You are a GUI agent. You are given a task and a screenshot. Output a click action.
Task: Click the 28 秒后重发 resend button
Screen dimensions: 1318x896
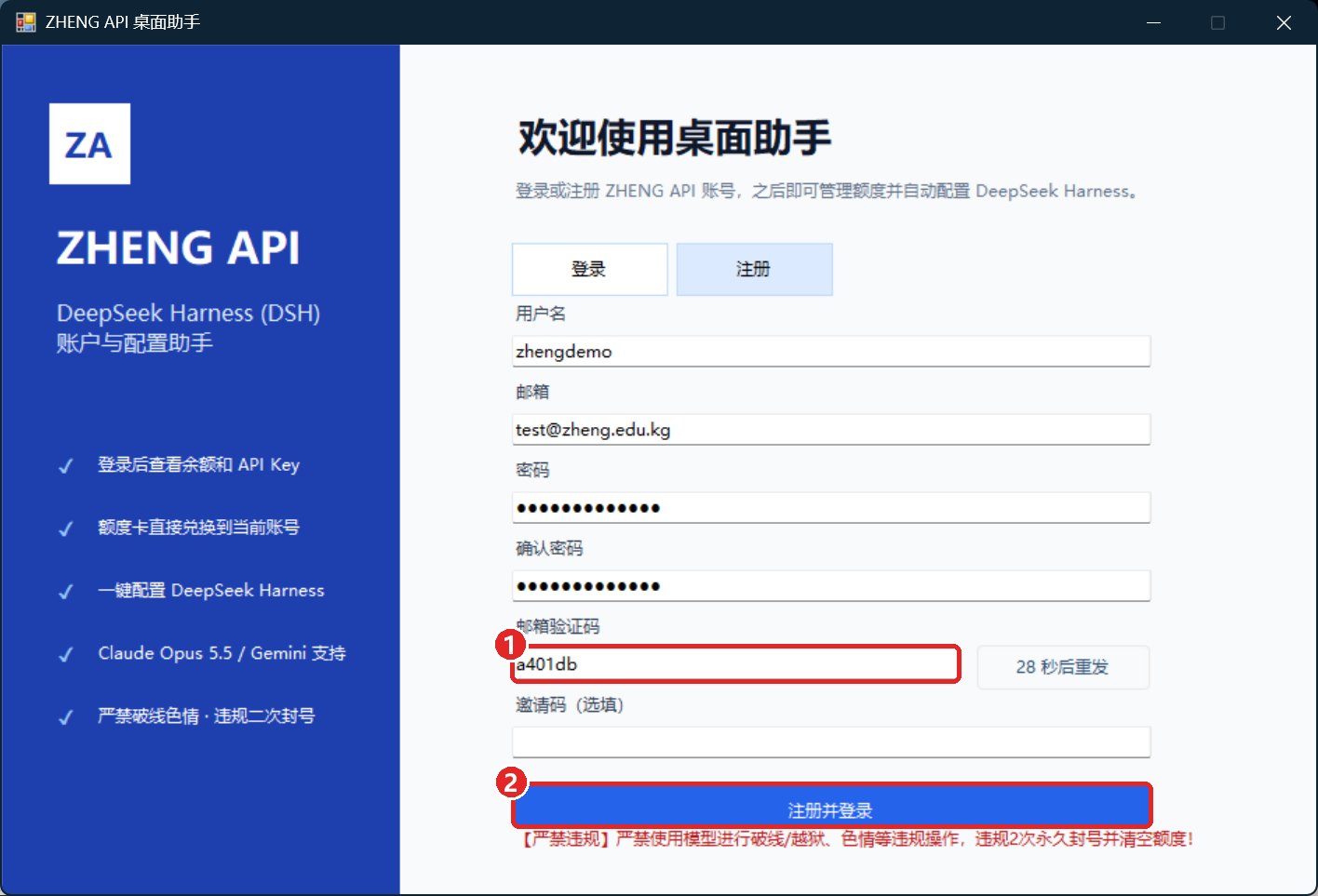[x=1063, y=667]
